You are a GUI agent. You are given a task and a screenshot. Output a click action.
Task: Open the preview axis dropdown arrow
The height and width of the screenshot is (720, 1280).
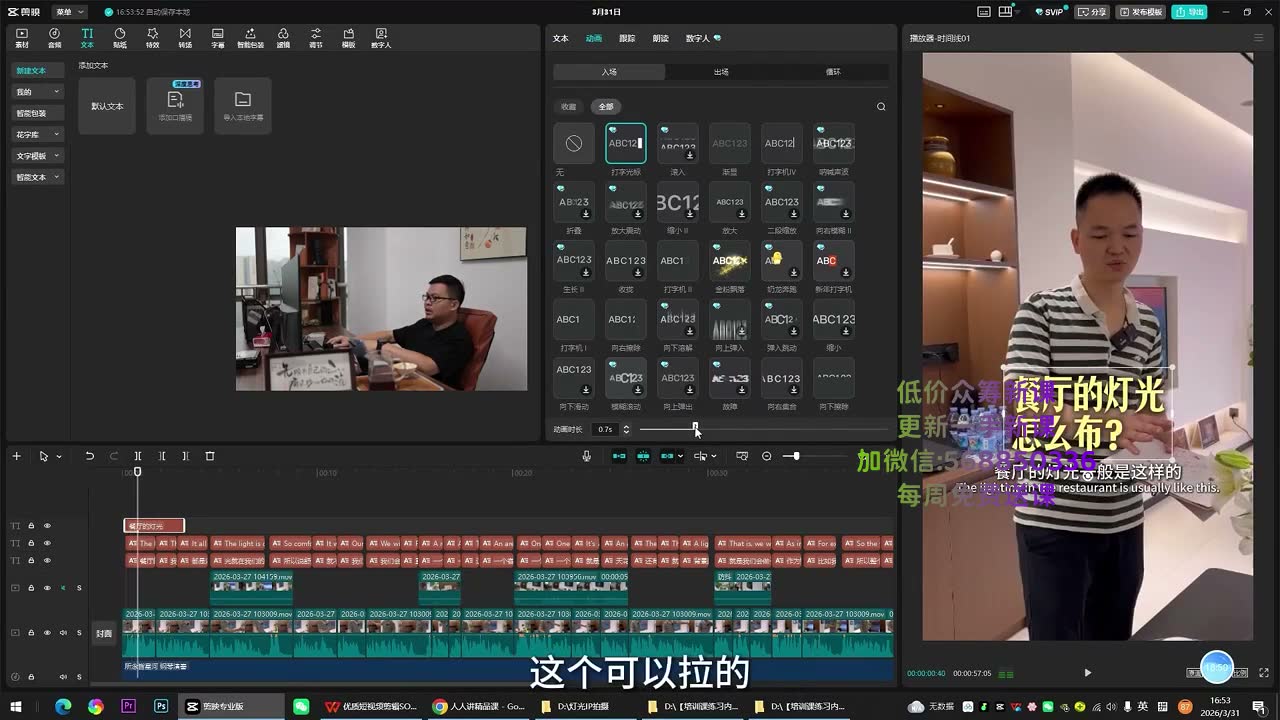click(x=713, y=456)
